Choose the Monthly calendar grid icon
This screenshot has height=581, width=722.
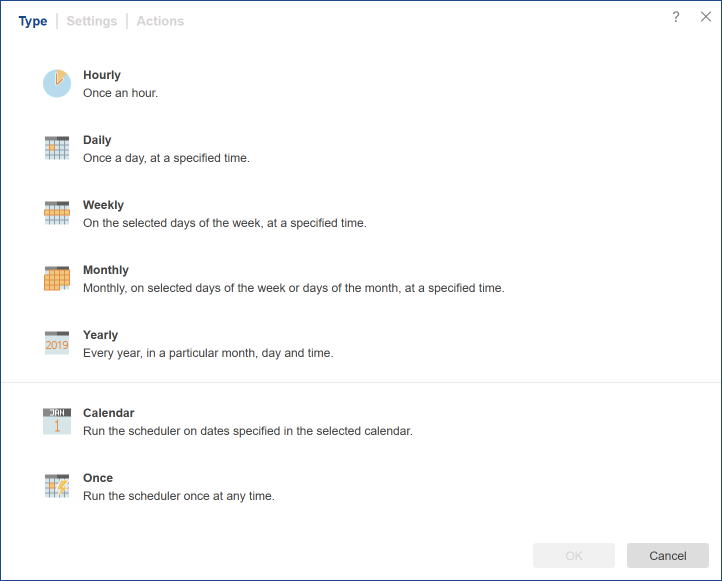pos(57,278)
